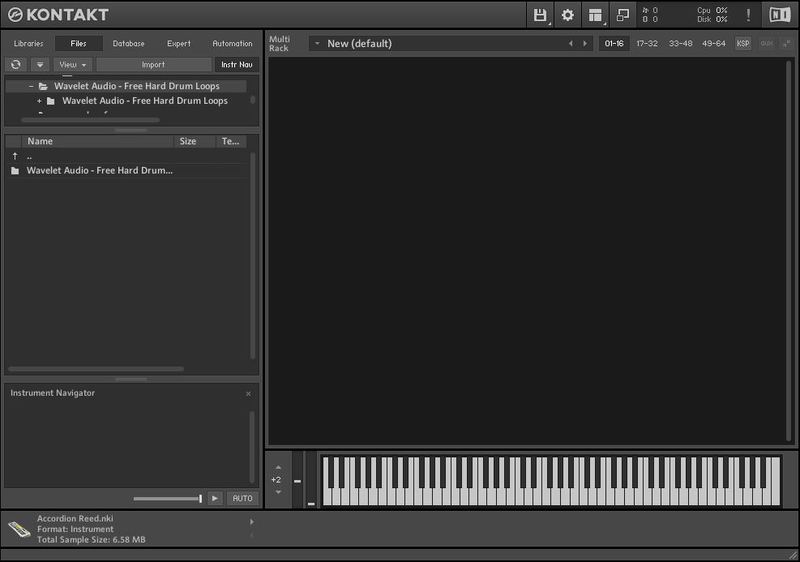800x562 pixels.
Task: Click the minimize rack view icon
Action: (x=623, y=15)
